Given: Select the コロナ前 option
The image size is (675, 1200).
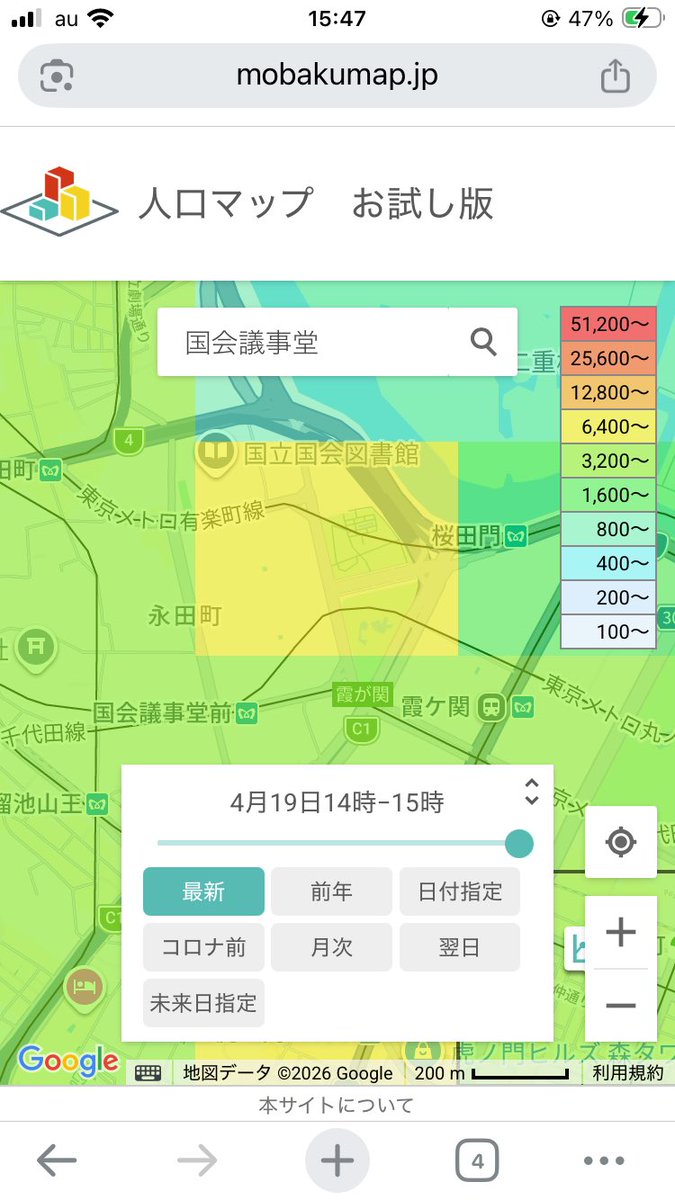Looking at the screenshot, I should click(x=204, y=947).
